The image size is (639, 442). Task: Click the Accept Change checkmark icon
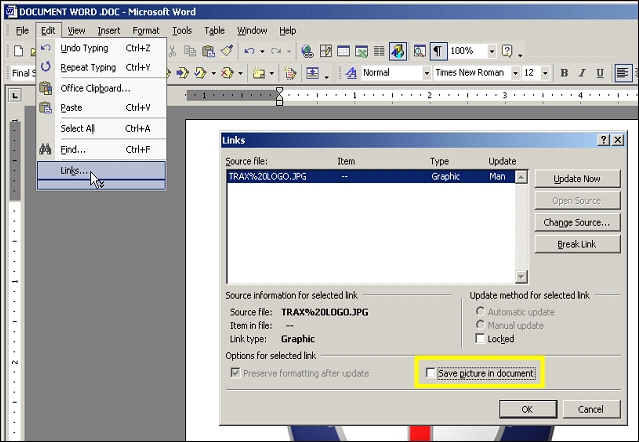[x=200, y=73]
